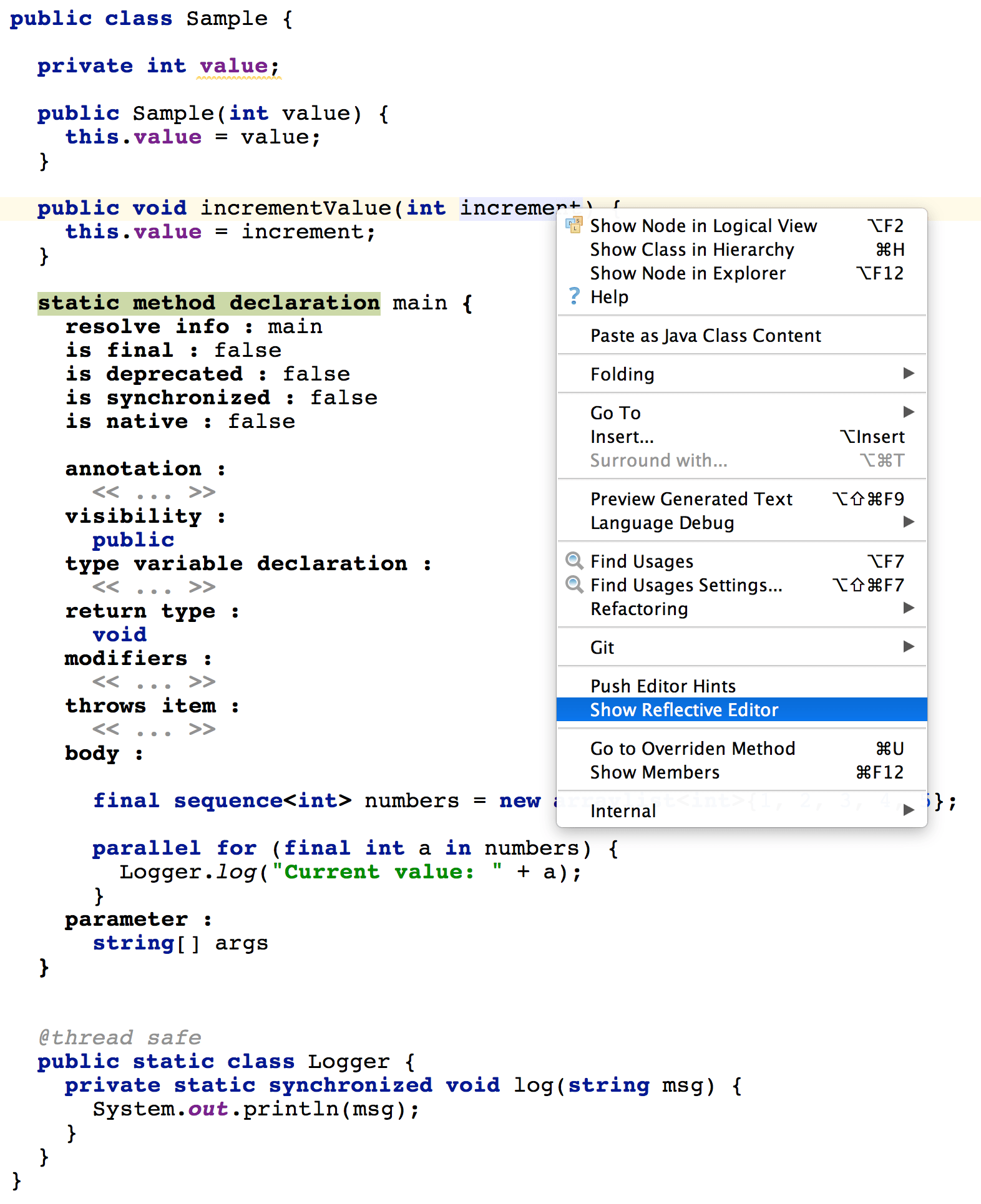The height and width of the screenshot is (1204, 981).
Task: Choose Preview Generated Text
Action: click(x=691, y=499)
